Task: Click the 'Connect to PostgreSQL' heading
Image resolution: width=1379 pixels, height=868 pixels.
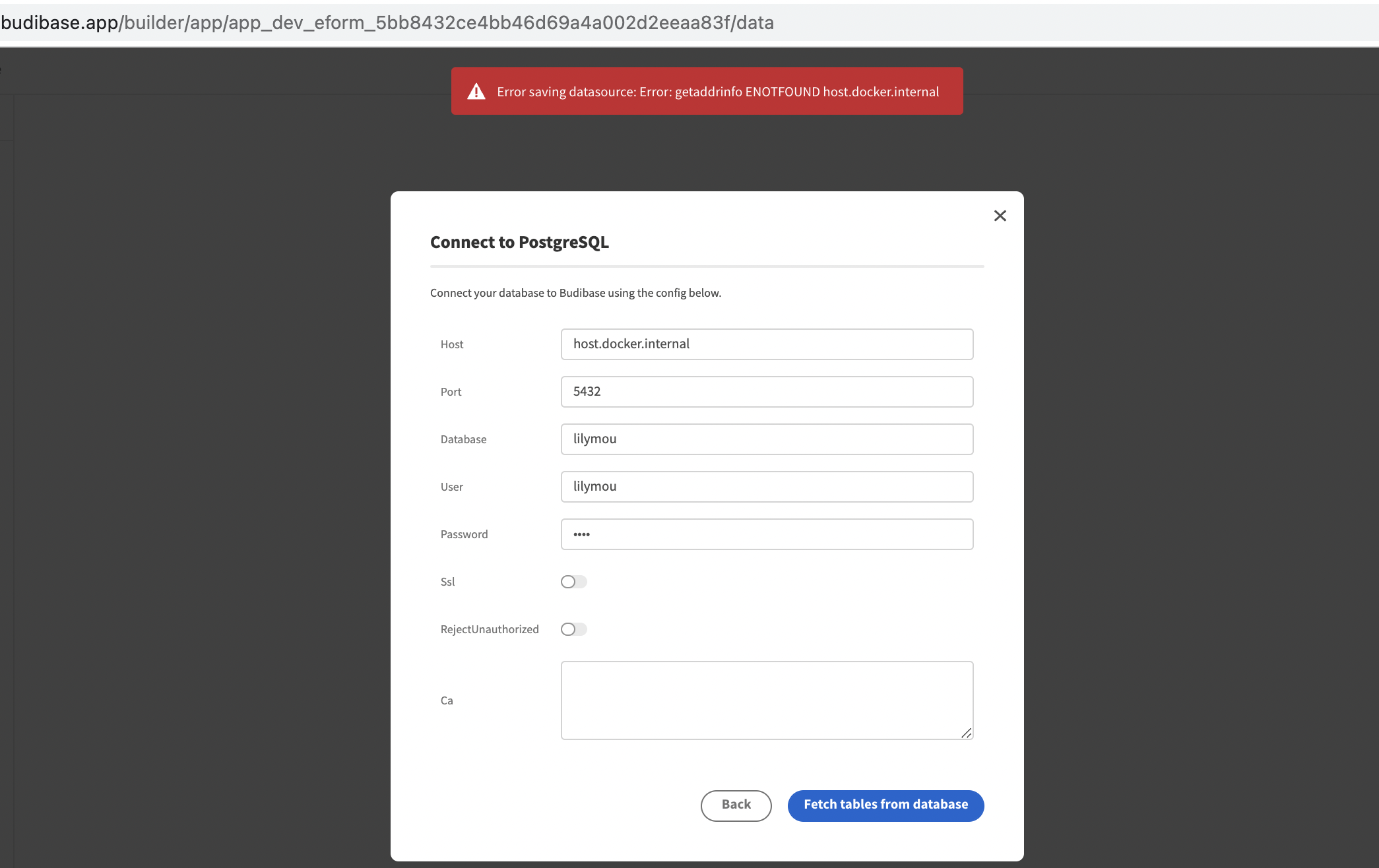Action: [x=519, y=242]
